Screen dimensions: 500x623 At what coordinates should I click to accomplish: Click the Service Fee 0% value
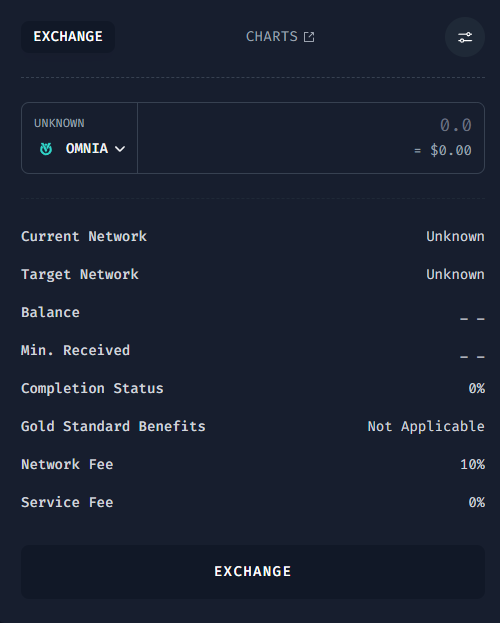coord(477,502)
